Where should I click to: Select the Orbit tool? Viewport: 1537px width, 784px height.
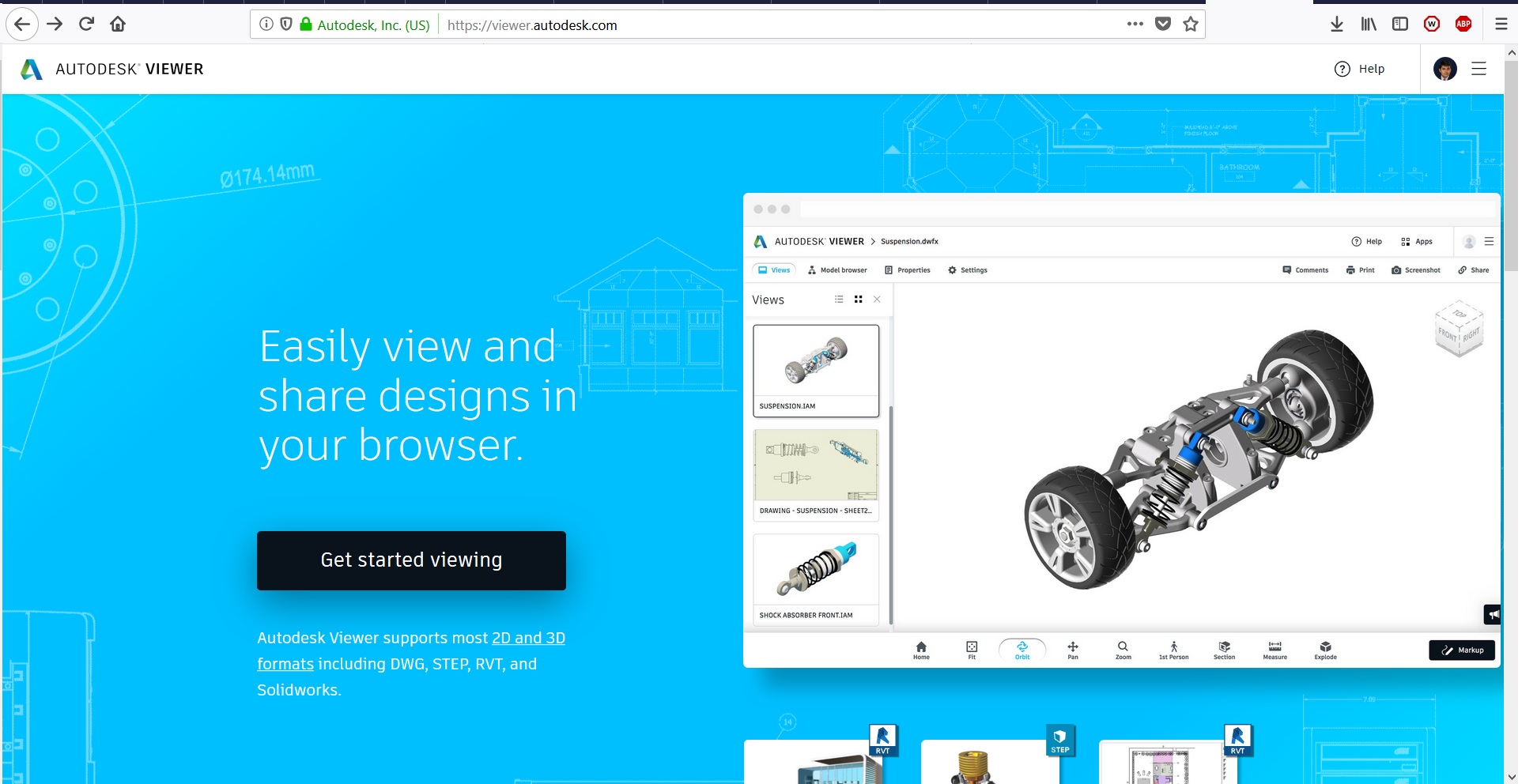pyautogui.click(x=1022, y=650)
